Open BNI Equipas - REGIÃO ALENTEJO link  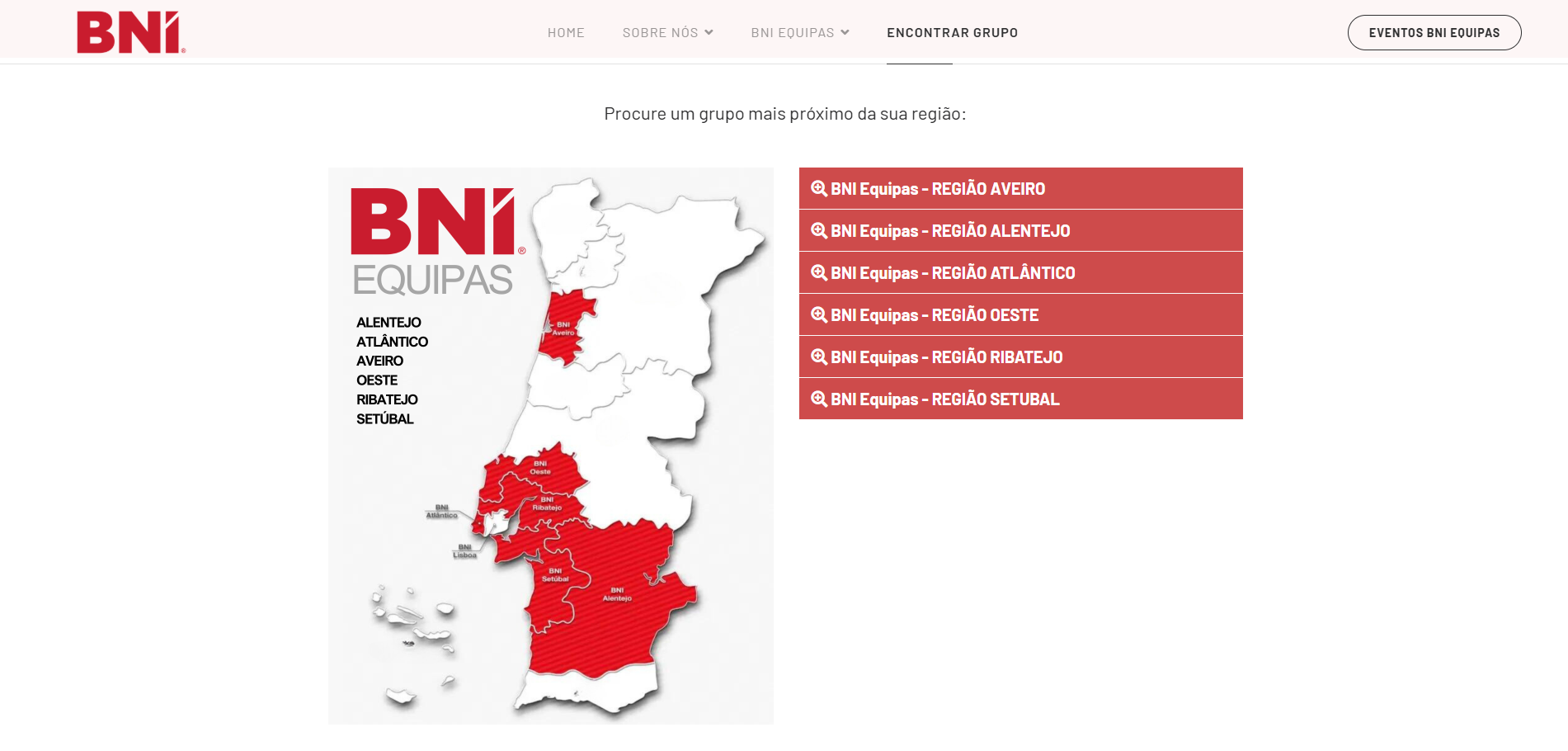click(x=1021, y=230)
